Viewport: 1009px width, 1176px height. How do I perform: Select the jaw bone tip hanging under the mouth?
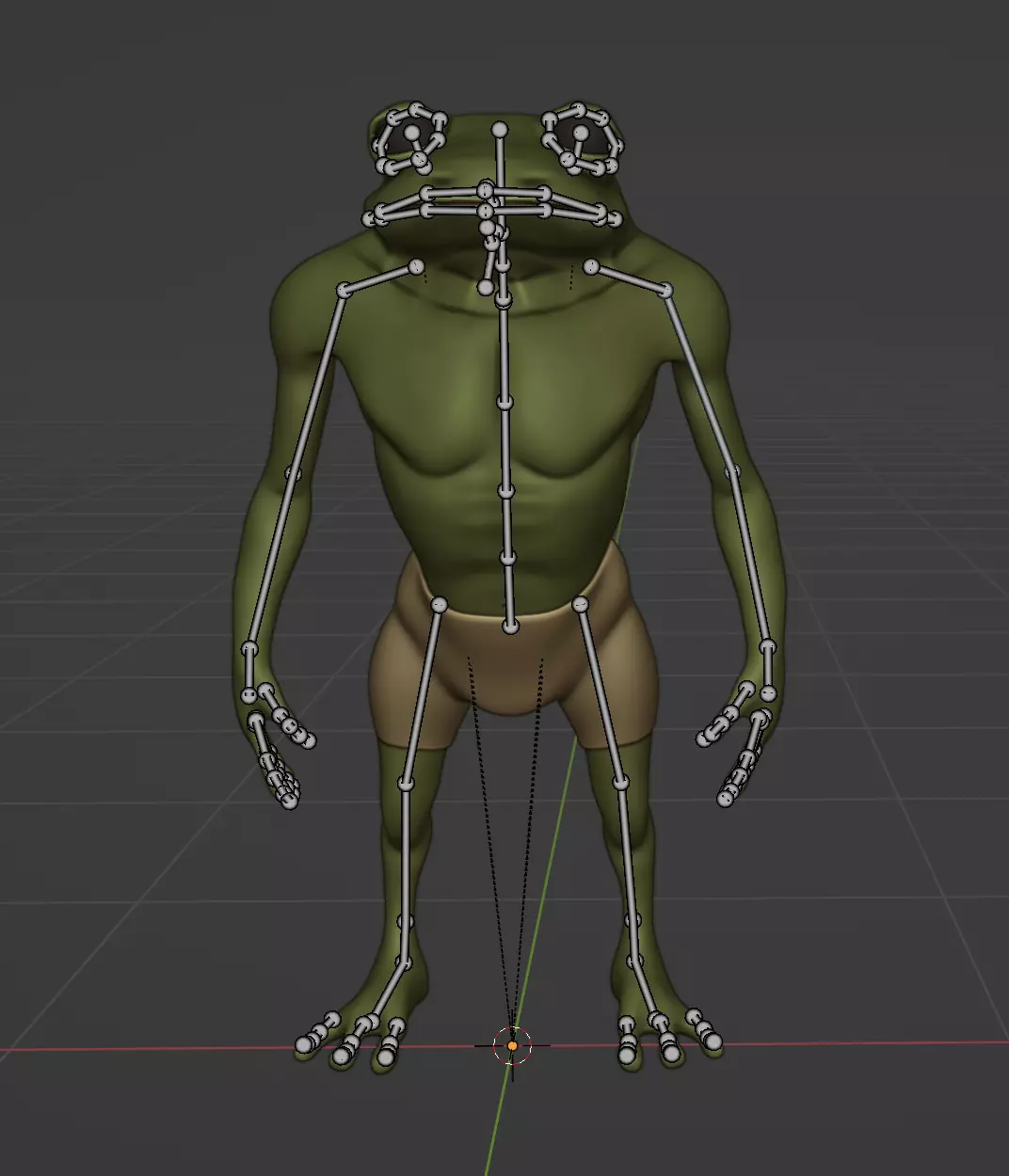click(x=485, y=287)
